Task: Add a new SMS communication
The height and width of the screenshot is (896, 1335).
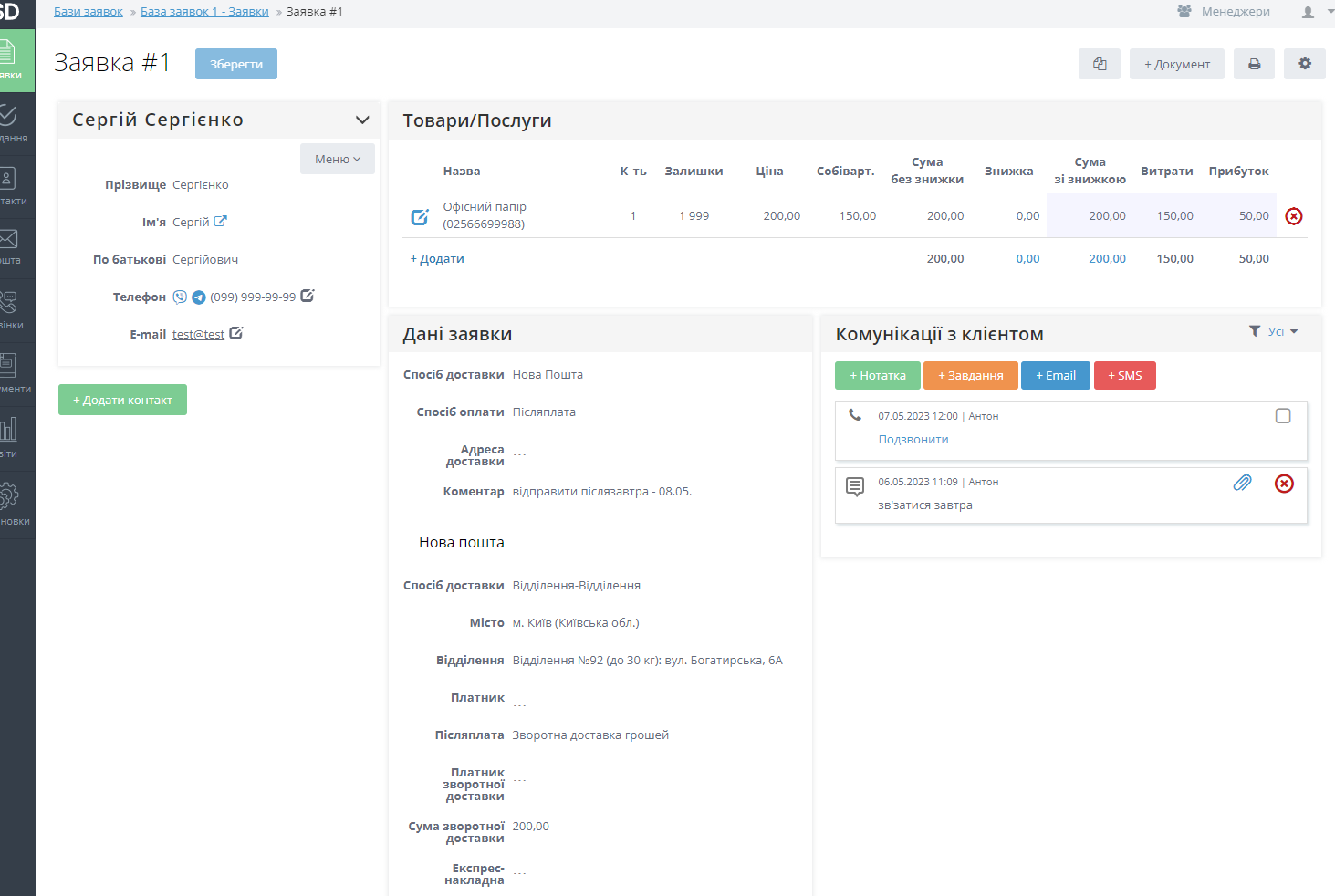Action: click(1124, 376)
